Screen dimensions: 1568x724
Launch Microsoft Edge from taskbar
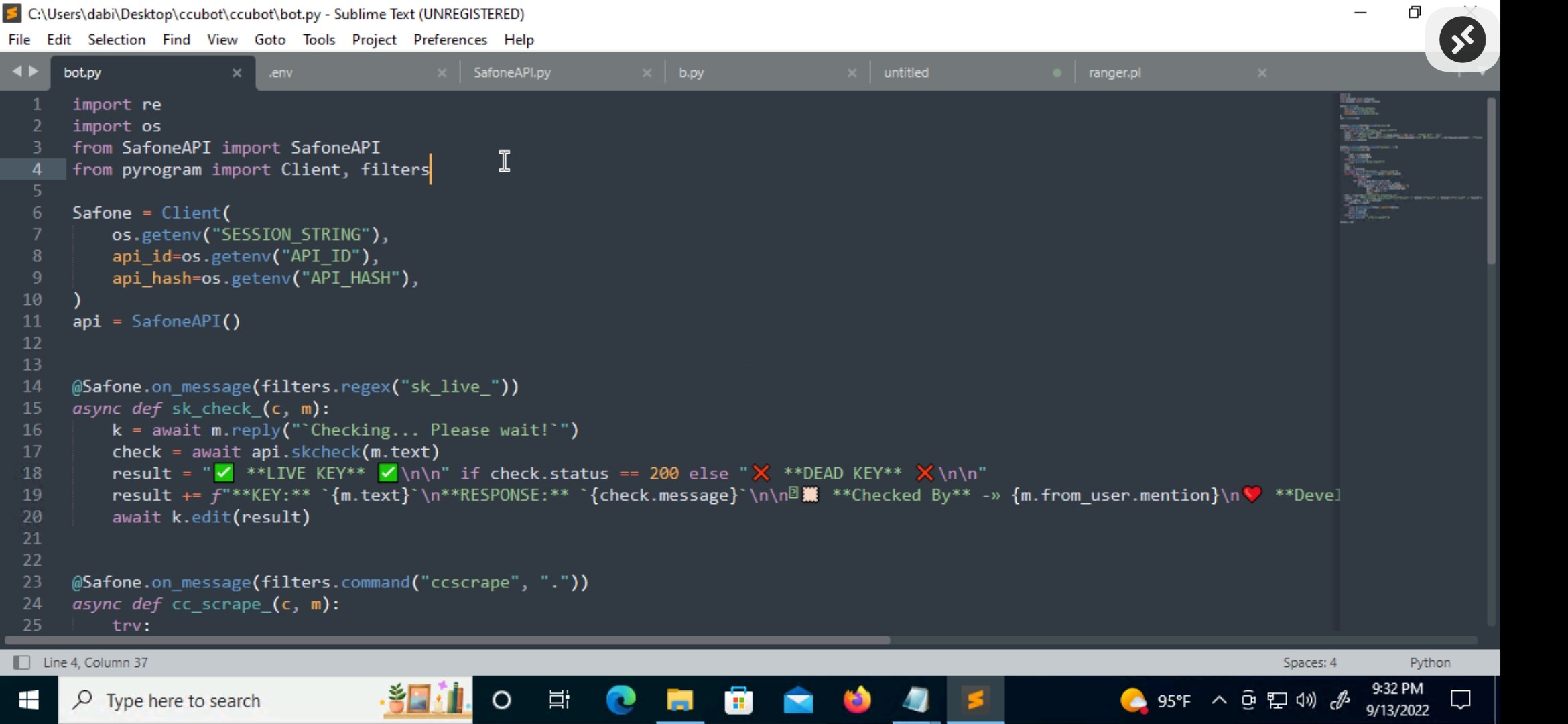(620, 700)
